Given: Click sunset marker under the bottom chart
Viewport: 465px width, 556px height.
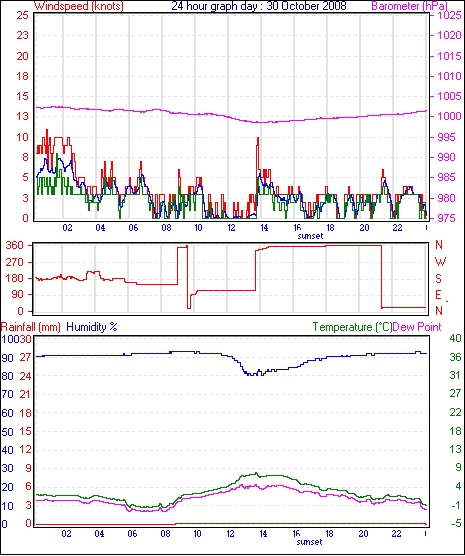Looking at the screenshot, I should click(309, 542).
